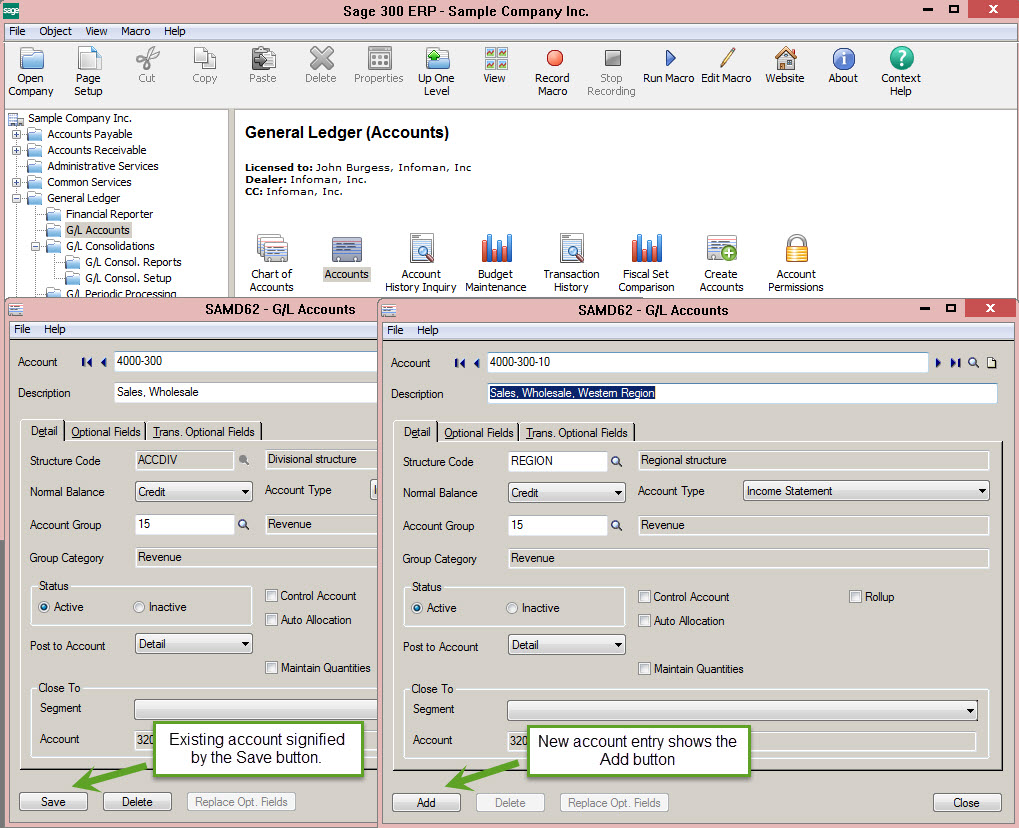1019x828 pixels.
Task: Click the View toolbar icon
Action: [495, 58]
